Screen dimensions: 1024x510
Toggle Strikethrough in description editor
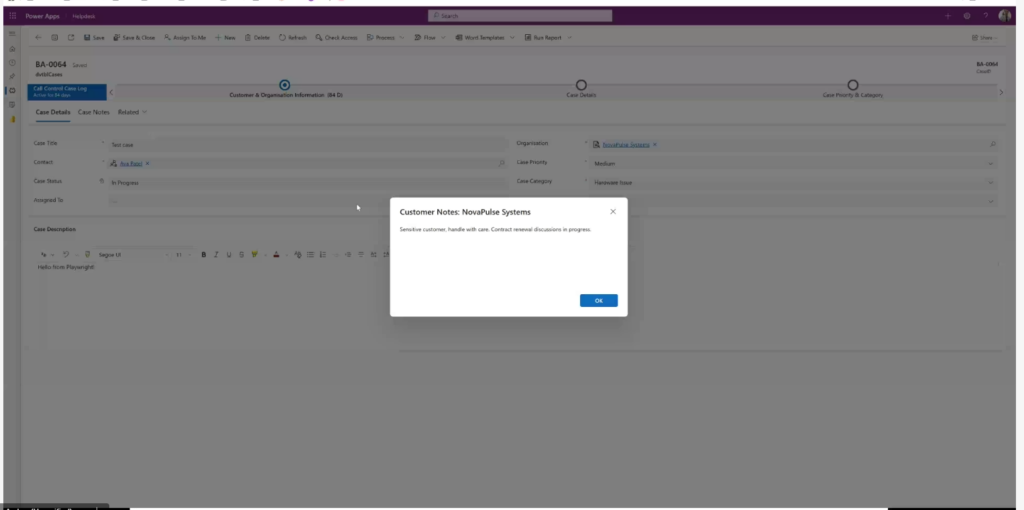241,255
